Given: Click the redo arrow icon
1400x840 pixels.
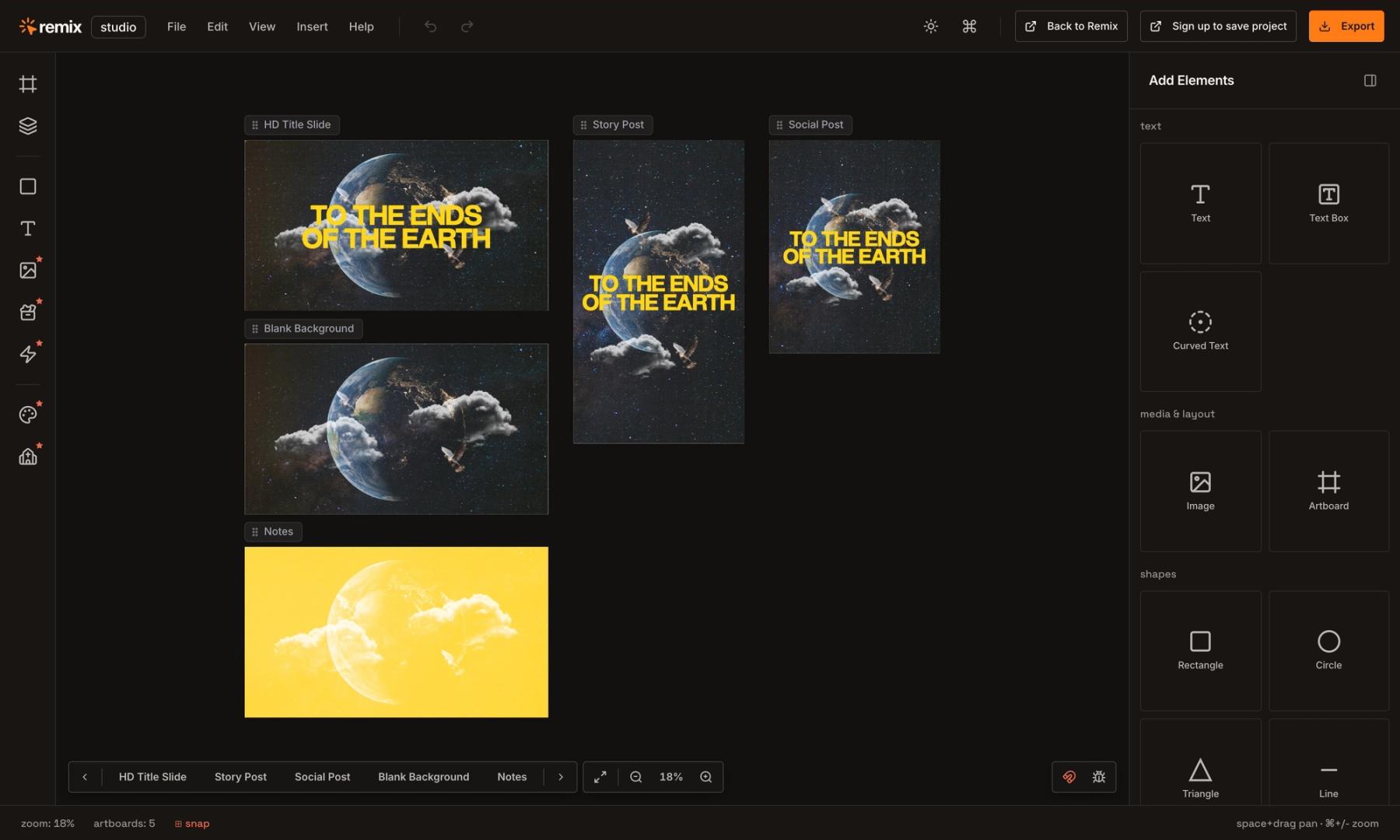Looking at the screenshot, I should 467,26.
